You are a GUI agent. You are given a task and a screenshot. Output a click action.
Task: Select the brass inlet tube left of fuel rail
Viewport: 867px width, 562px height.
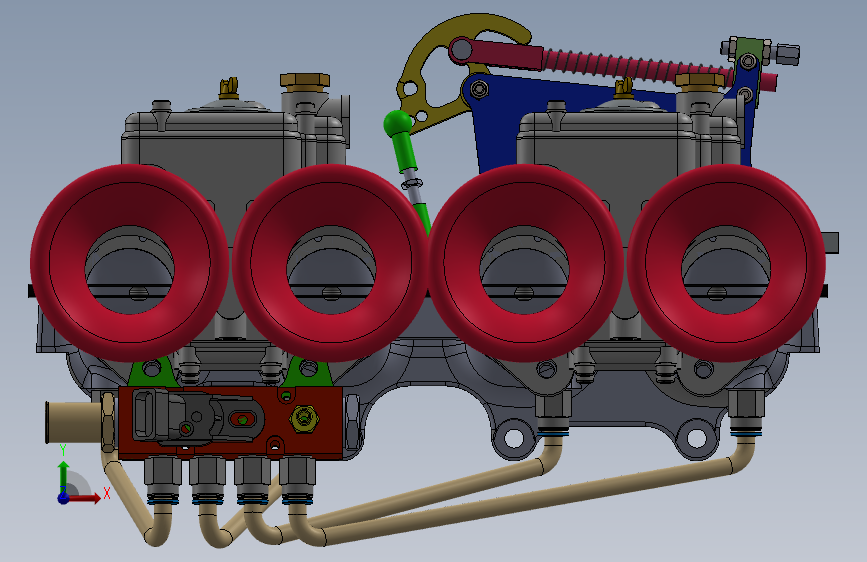coord(74,422)
